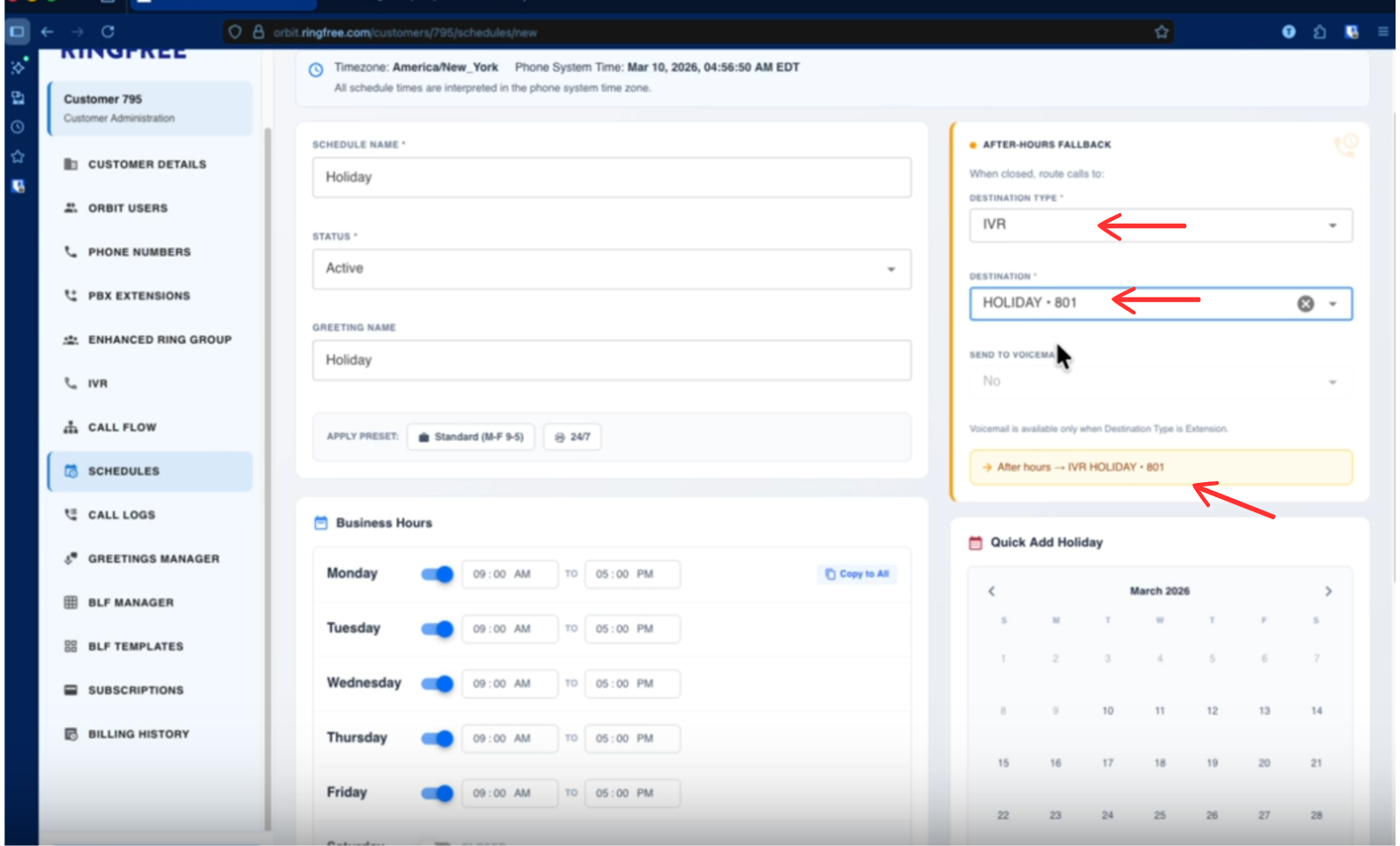Expand the Destination HOLIDAY 801 dropdown
The image size is (1400, 846).
point(1332,304)
